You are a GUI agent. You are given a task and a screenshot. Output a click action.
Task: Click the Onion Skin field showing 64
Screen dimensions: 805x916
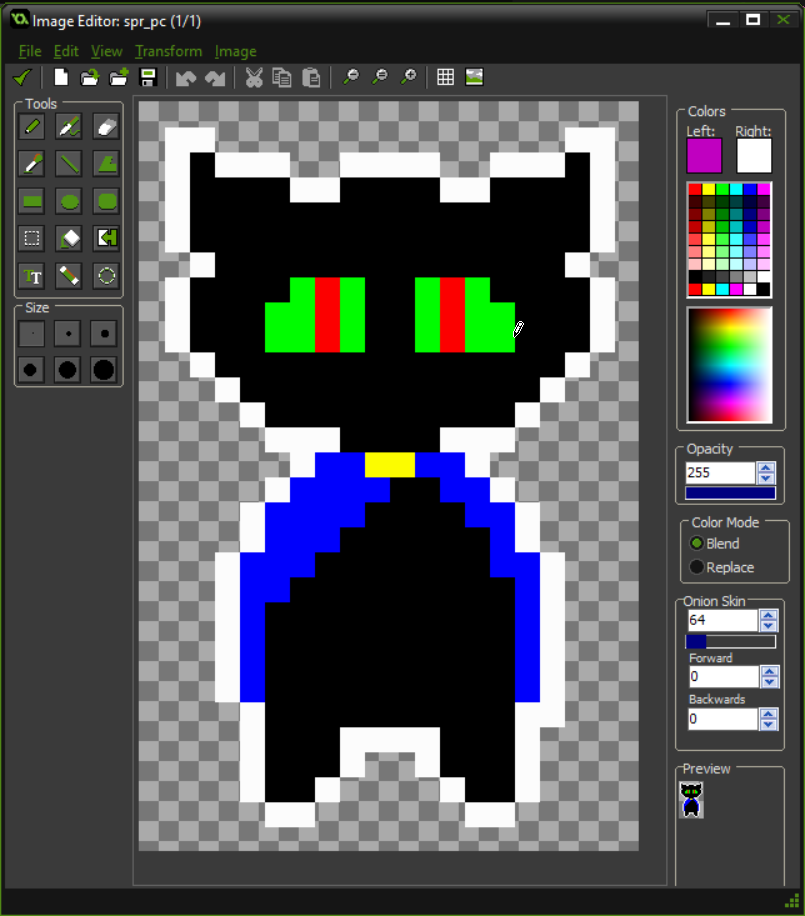click(x=723, y=620)
